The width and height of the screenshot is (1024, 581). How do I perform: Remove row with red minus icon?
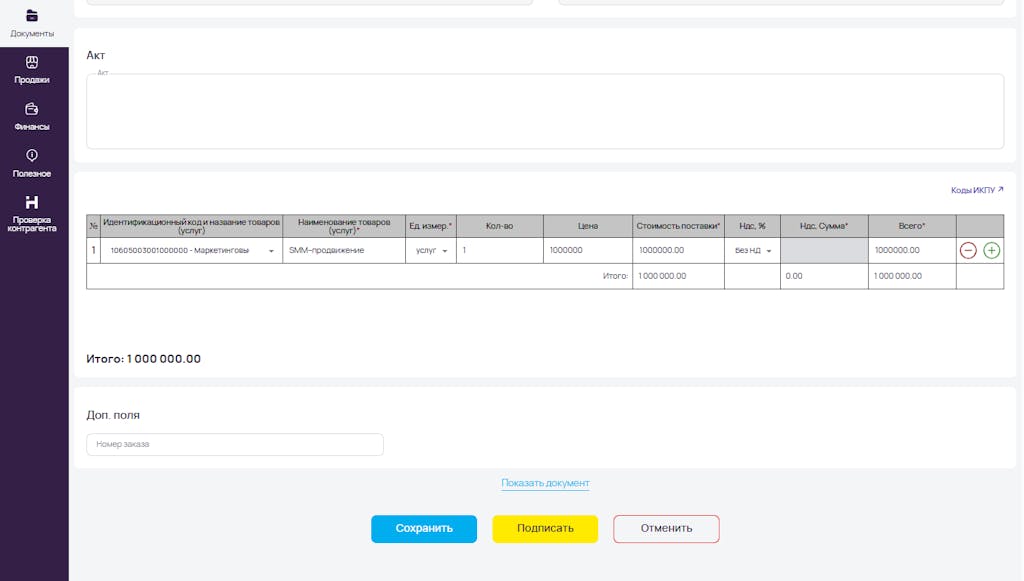pyautogui.click(x=968, y=251)
